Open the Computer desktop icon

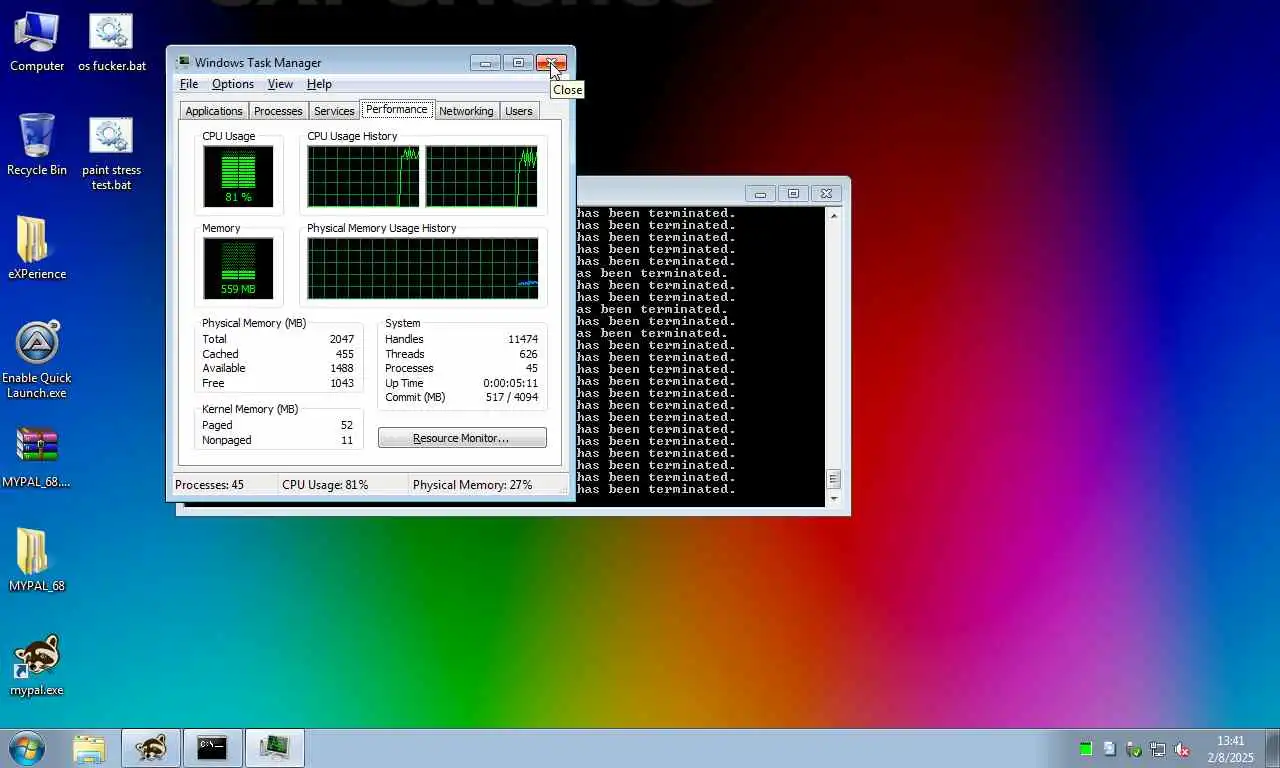point(37,42)
